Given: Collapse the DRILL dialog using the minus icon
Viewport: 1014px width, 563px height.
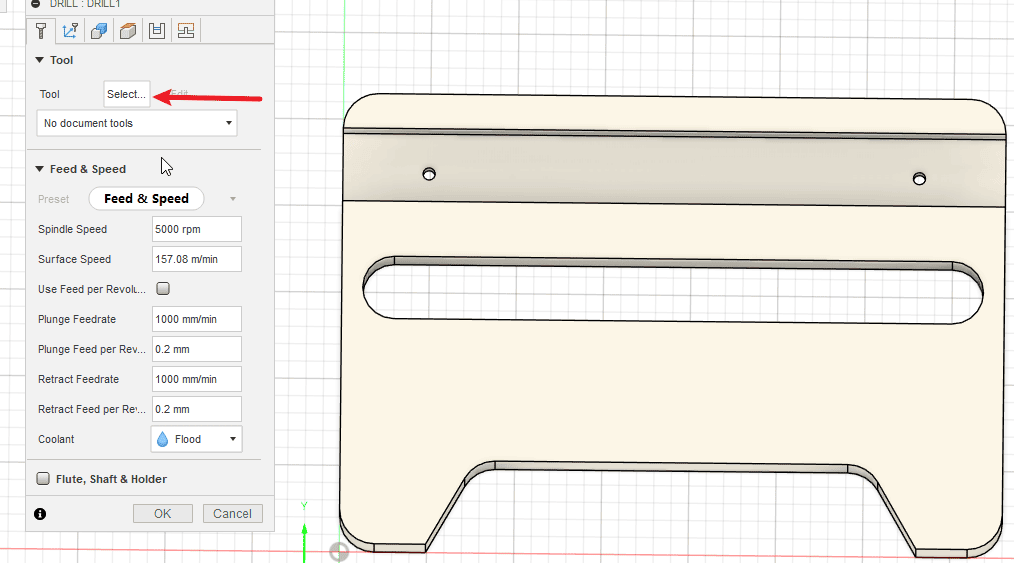Looking at the screenshot, I should tap(36, 4).
